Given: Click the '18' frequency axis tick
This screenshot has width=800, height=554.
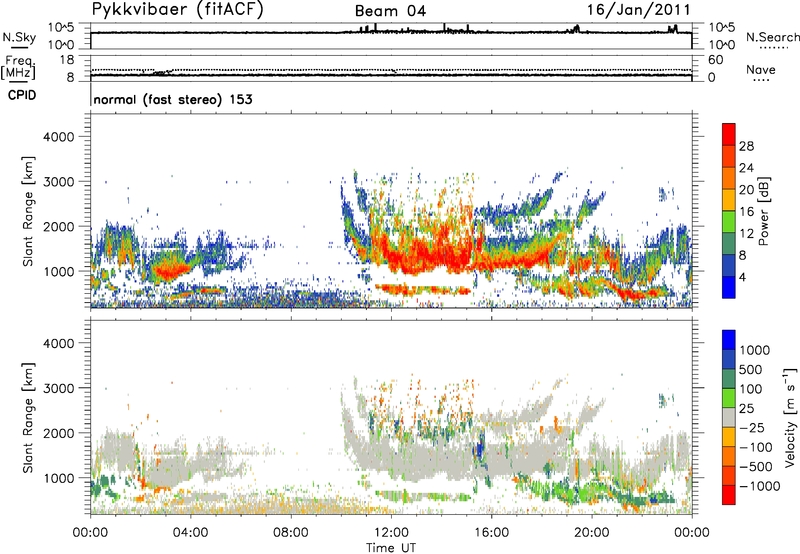Looking at the screenshot, I should (x=67, y=60).
